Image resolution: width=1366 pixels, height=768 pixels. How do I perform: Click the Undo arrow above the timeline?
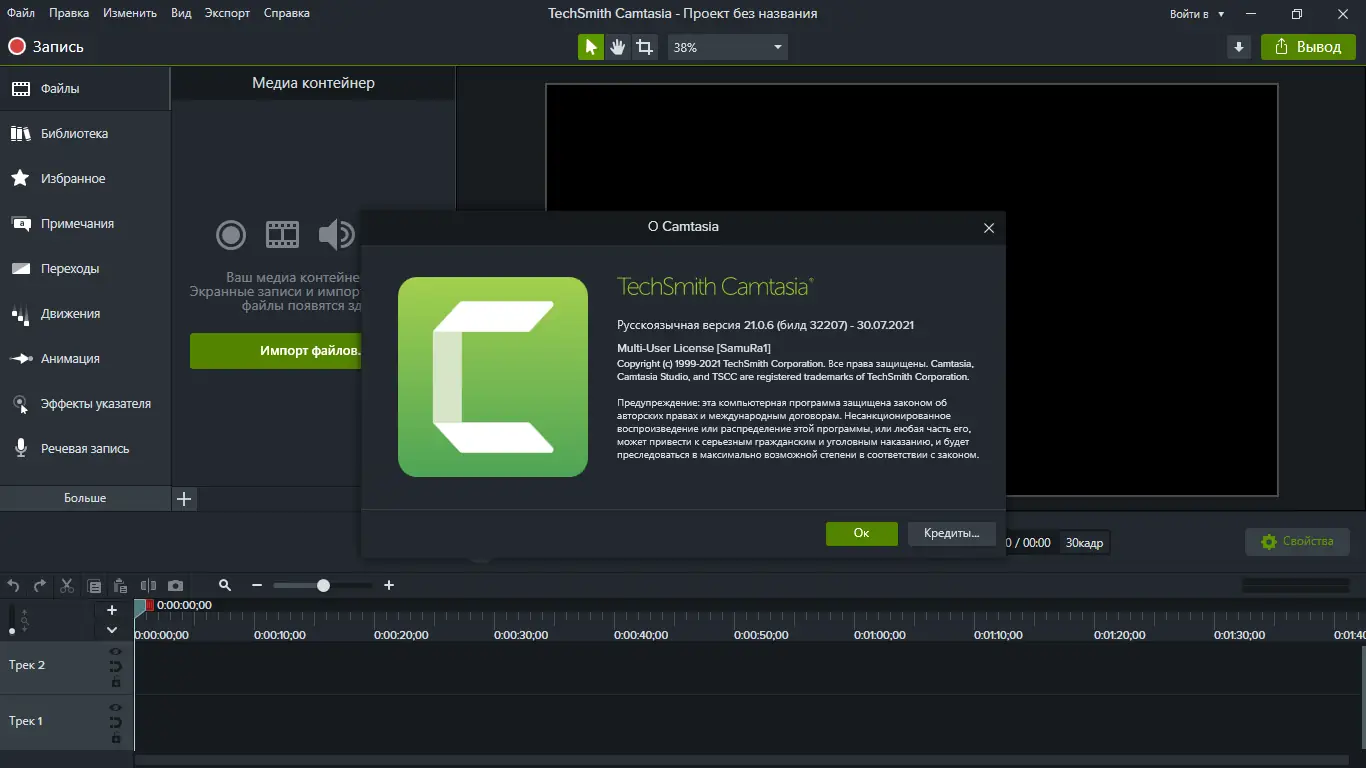pyautogui.click(x=13, y=585)
